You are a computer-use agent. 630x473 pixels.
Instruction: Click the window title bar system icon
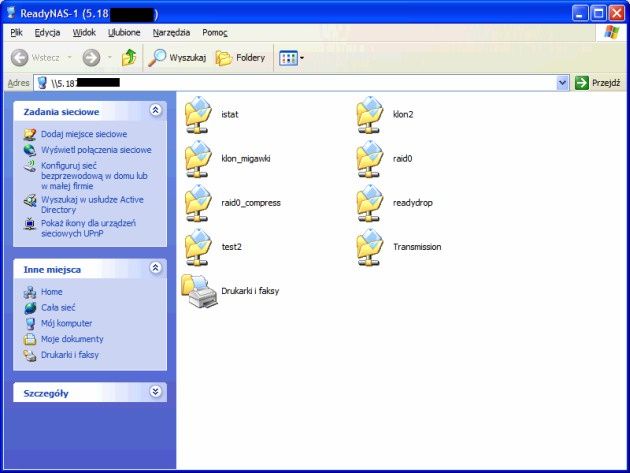(x=11, y=13)
